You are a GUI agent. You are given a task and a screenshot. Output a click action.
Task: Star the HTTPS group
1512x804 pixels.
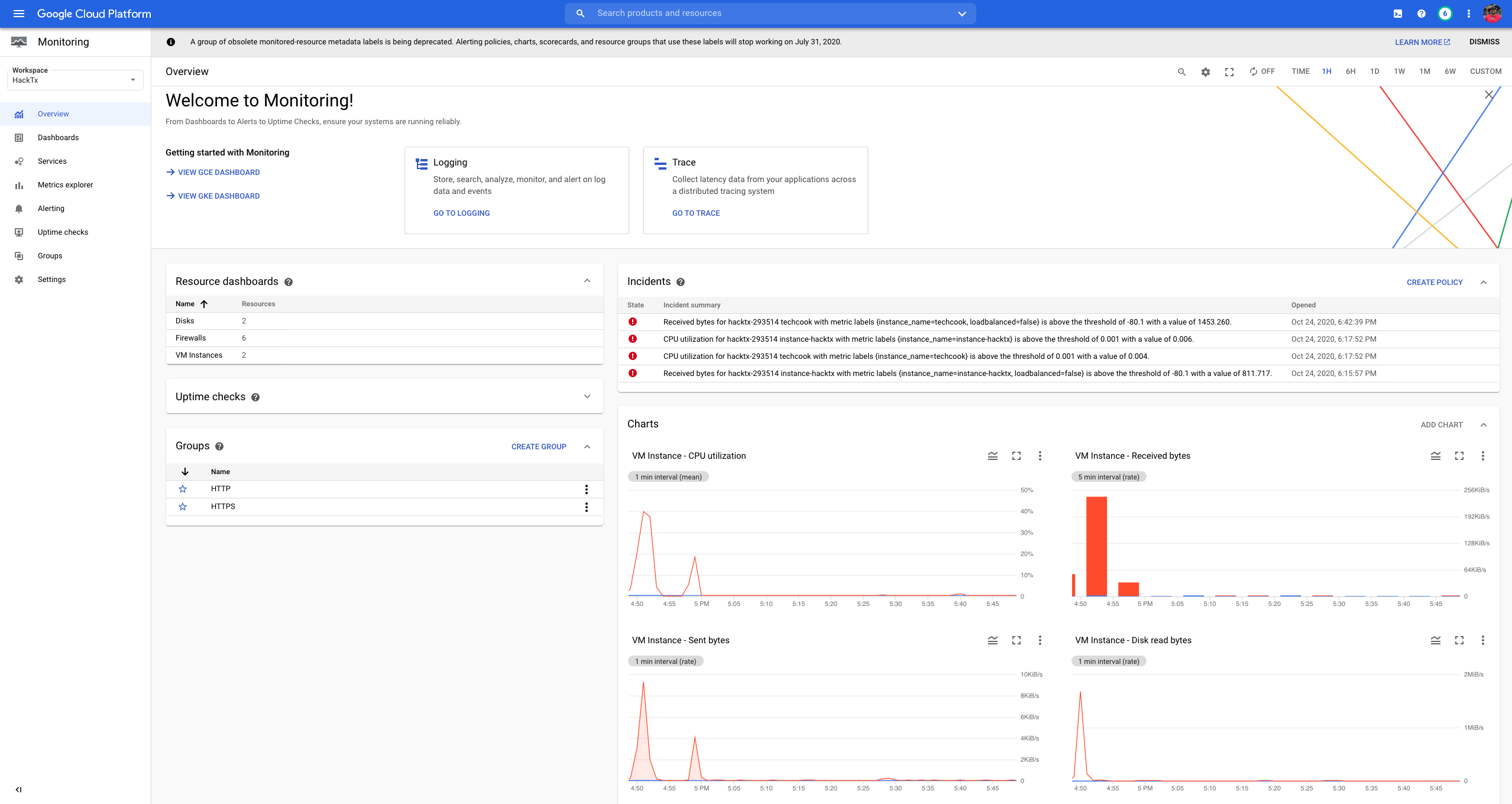(183, 507)
